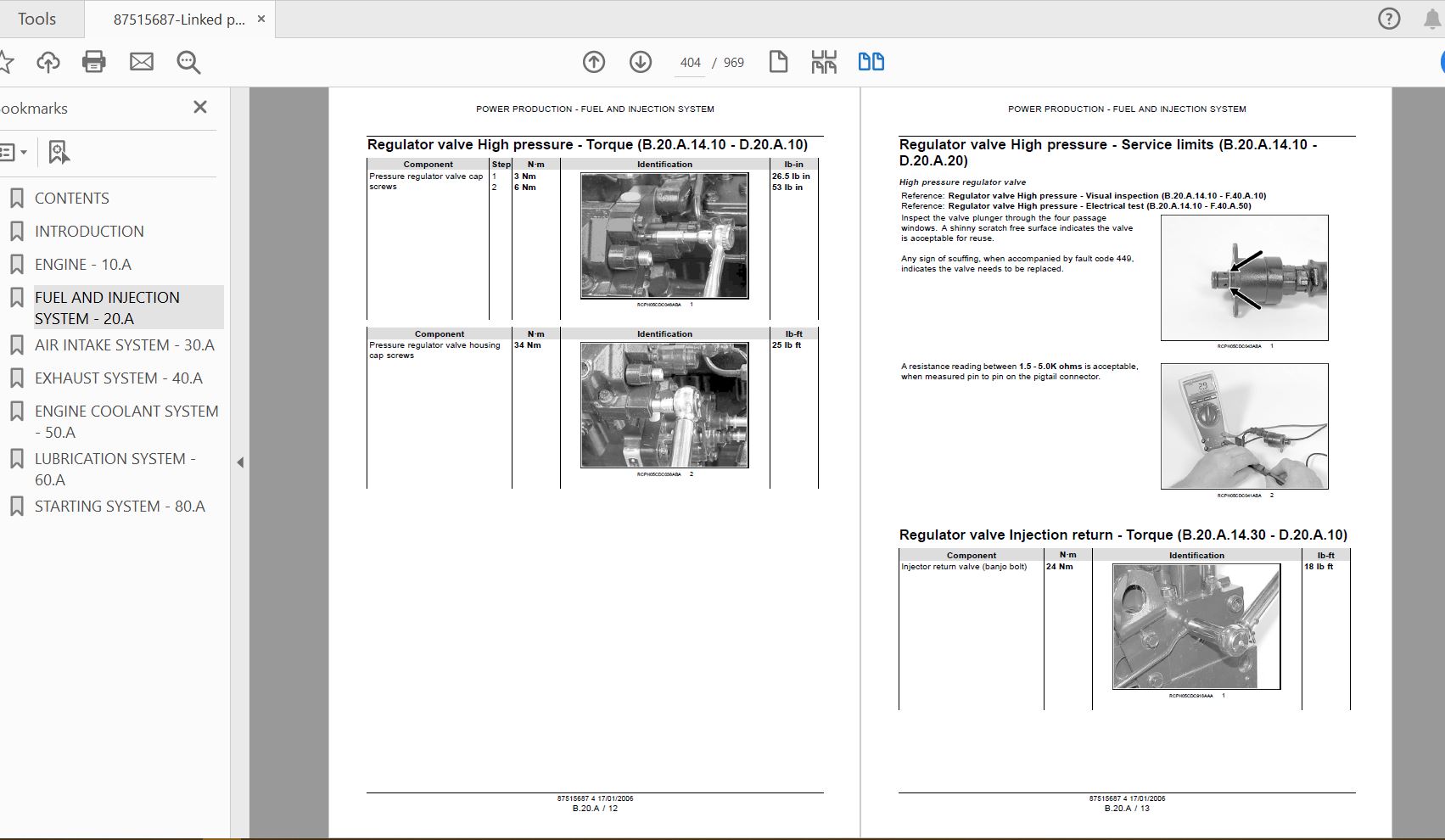
Task: Open the search magnifier tool
Action: point(188,62)
